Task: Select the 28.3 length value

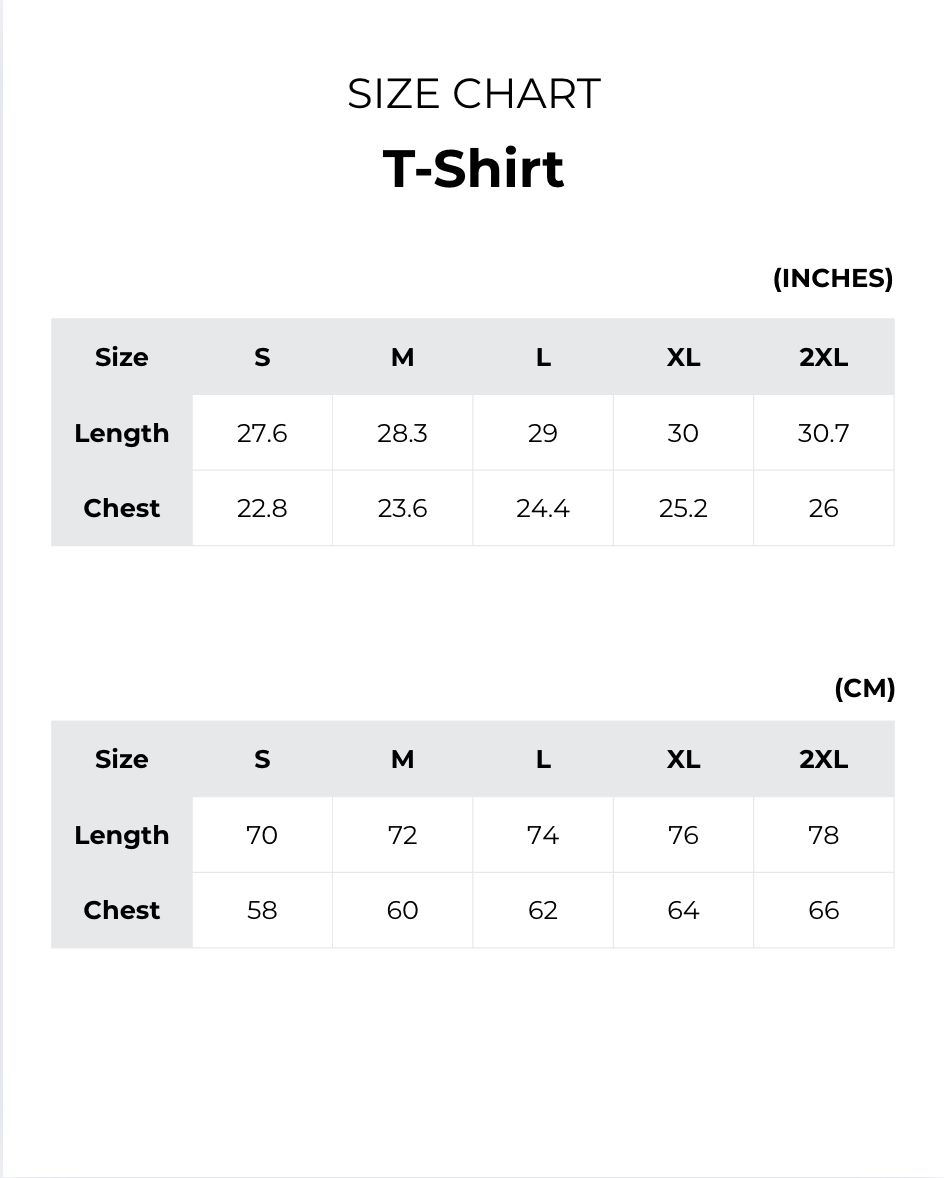Action: 402,433
